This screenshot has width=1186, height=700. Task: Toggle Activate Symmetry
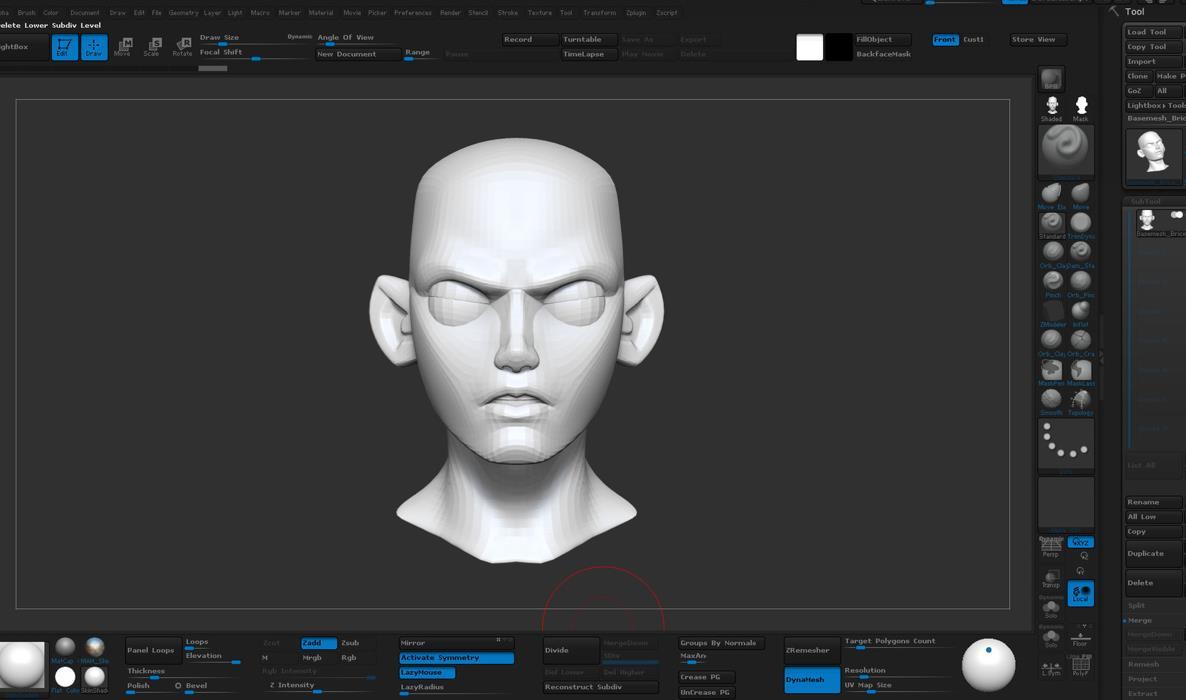click(456, 658)
